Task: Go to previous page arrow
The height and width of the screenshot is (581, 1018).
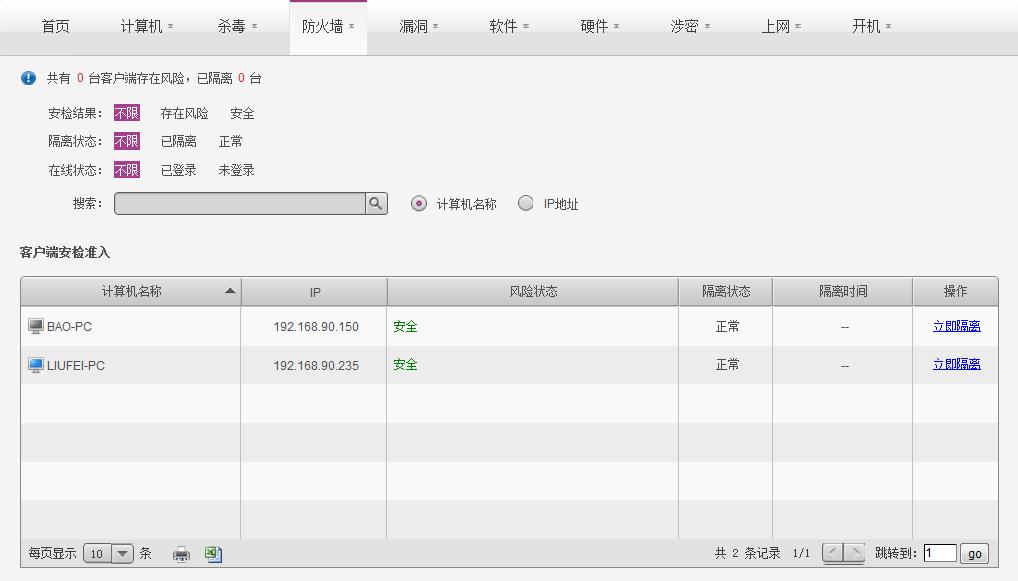Action: 832,553
